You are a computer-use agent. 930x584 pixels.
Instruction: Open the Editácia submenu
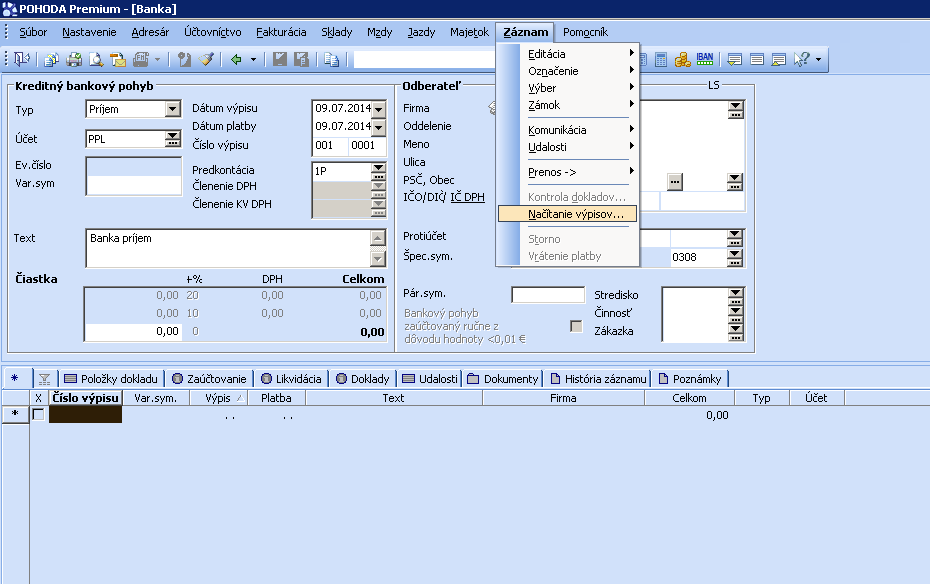tap(568, 54)
